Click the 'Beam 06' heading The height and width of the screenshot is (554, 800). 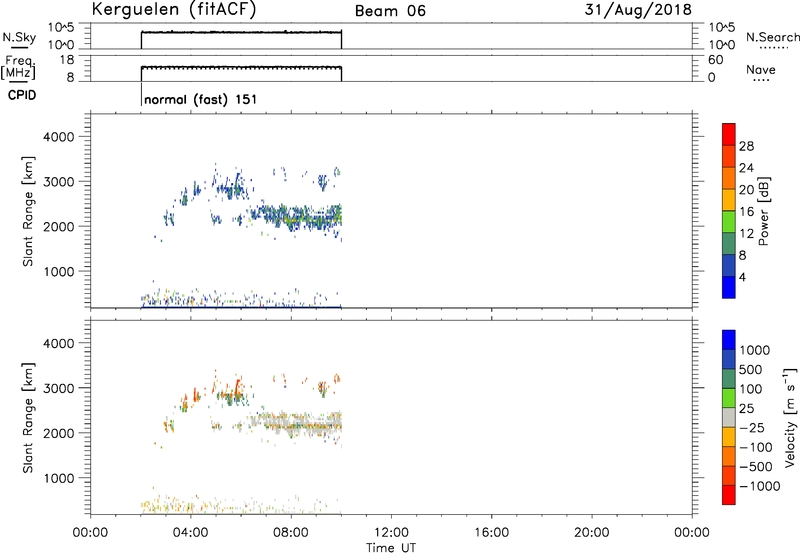click(390, 11)
